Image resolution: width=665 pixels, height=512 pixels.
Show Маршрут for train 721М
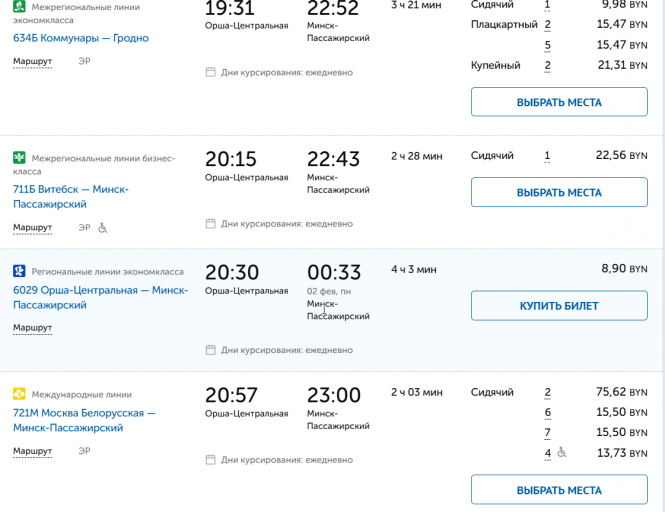click(x=32, y=451)
